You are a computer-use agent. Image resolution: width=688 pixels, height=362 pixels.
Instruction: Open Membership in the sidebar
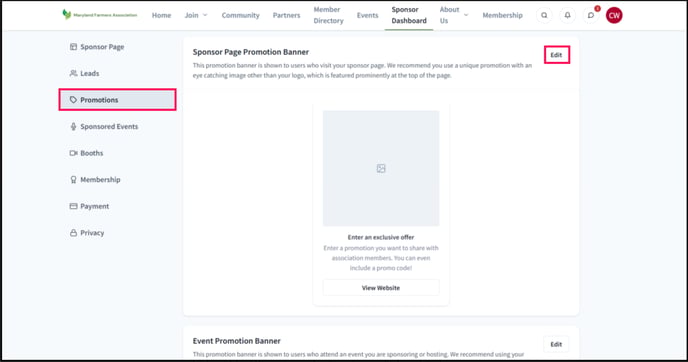[x=100, y=179]
